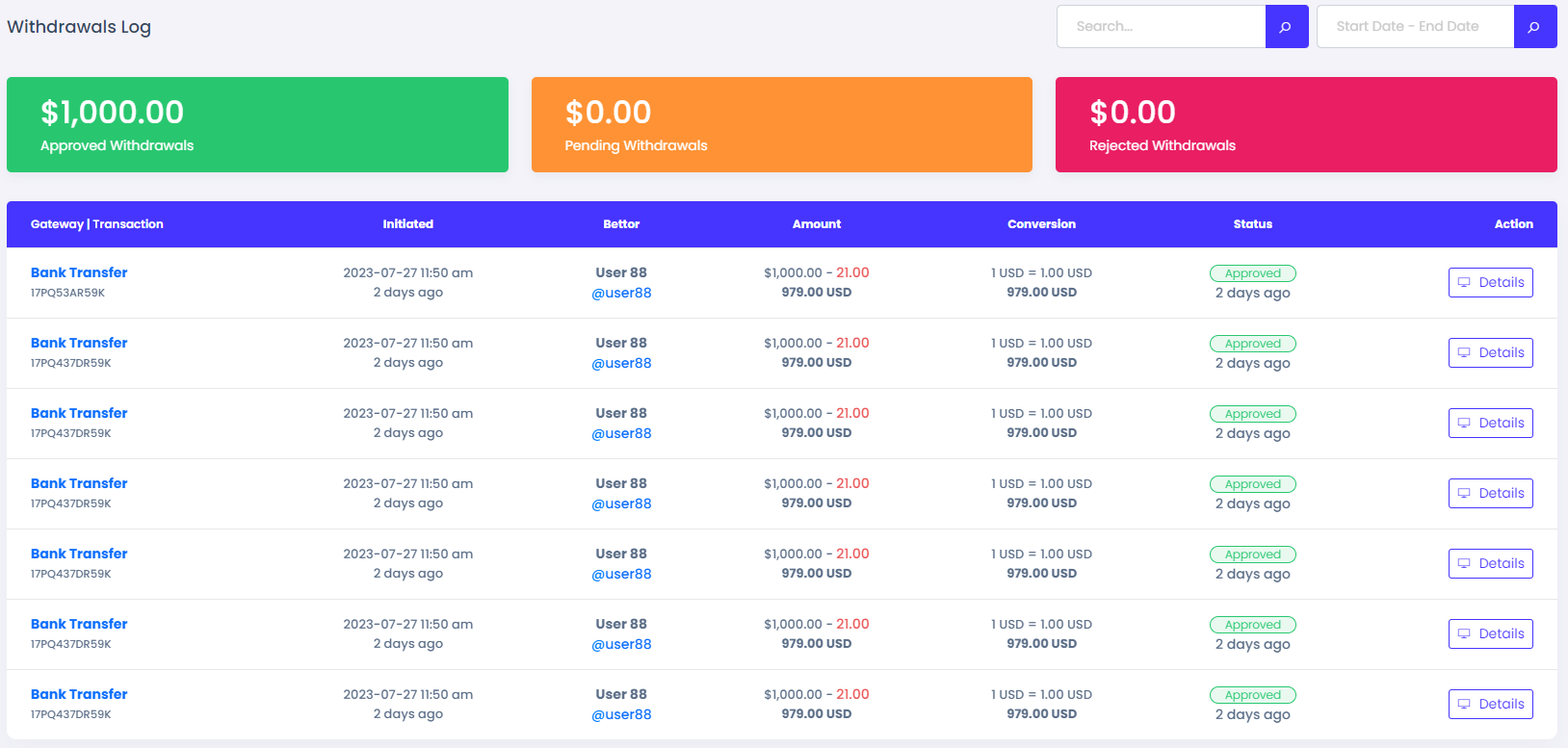This screenshot has width=1568, height=748.
Task: Click the Status column header
Action: (1252, 224)
